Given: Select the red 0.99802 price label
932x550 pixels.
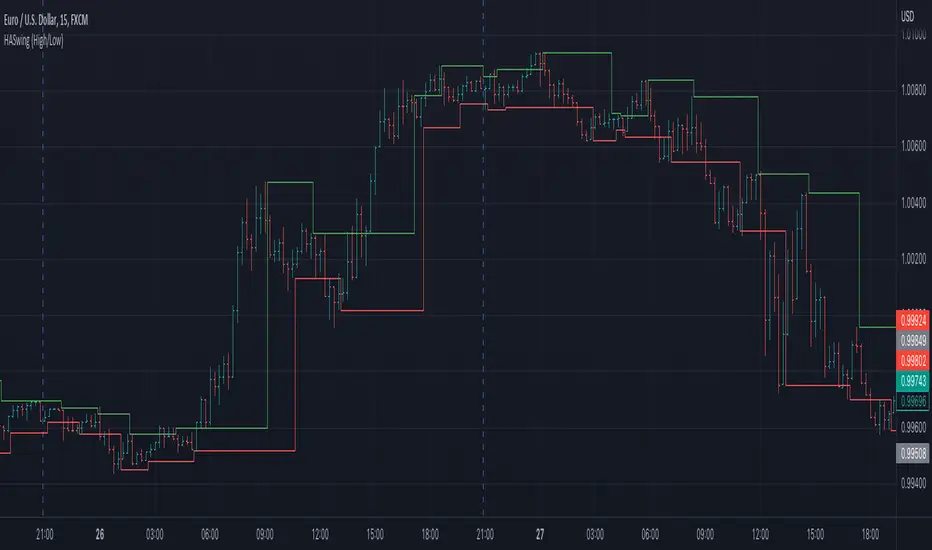Looking at the screenshot, I should pos(912,361).
